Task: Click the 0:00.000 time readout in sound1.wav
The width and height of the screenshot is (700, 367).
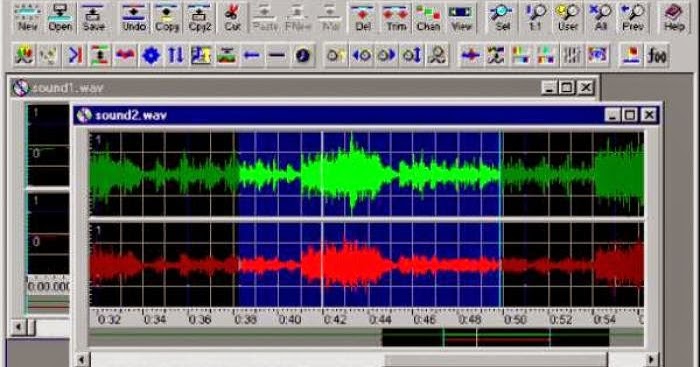Action: (49, 286)
